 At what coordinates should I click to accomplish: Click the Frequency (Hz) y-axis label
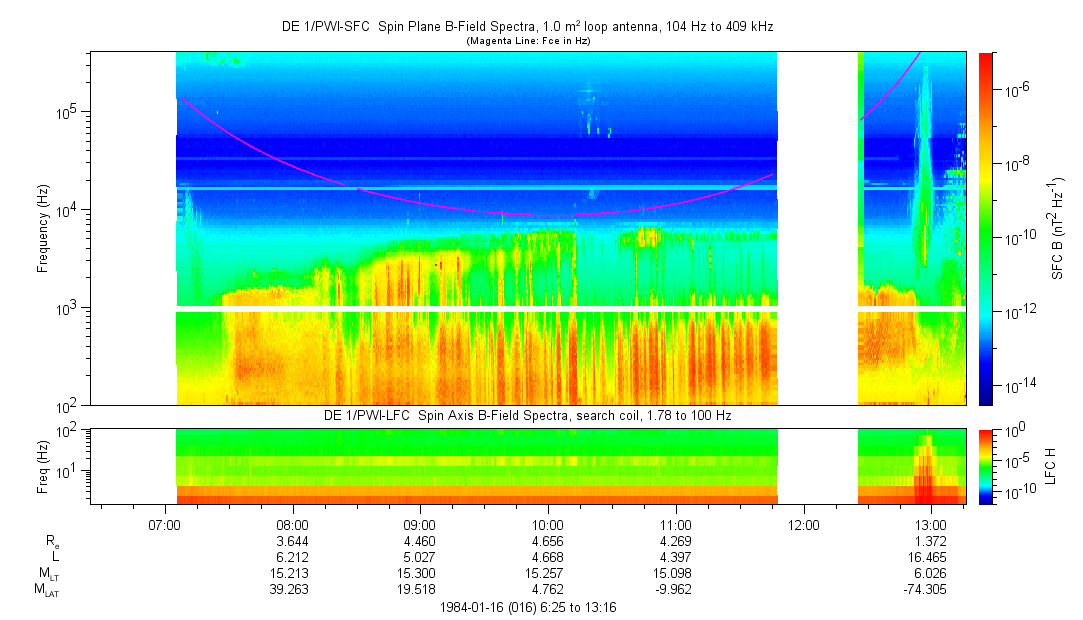click(43, 228)
